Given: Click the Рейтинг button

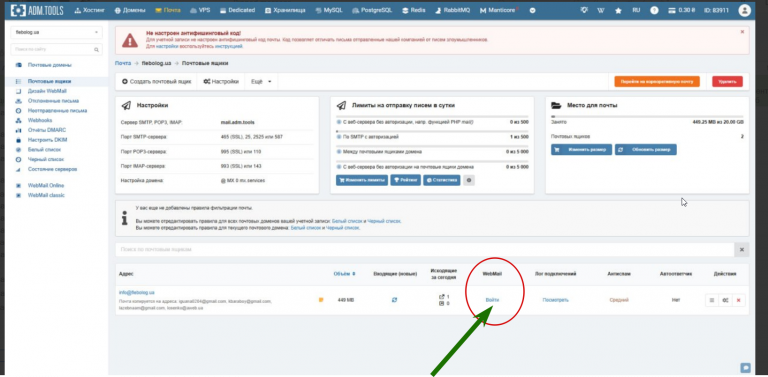Looking at the screenshot, I should click(x=406, y=180).
